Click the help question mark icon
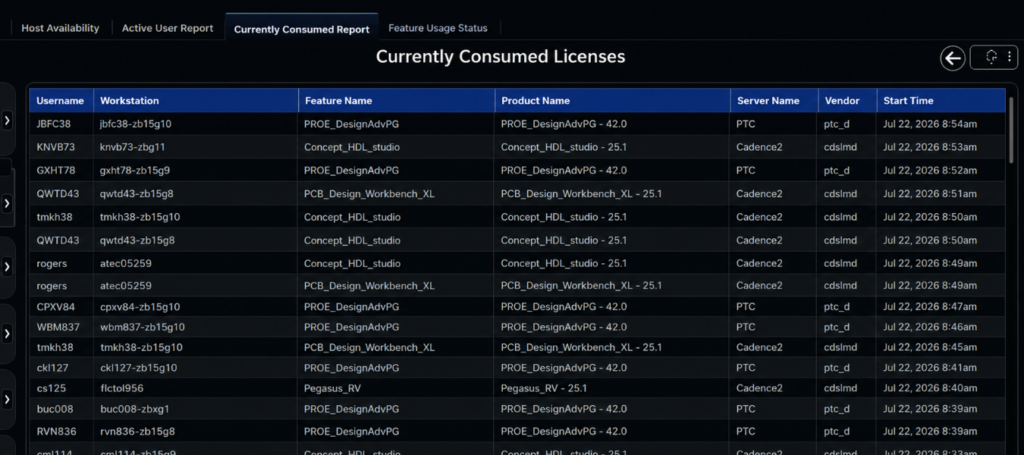Screen dimensions: 1024x455 point(991,57)
